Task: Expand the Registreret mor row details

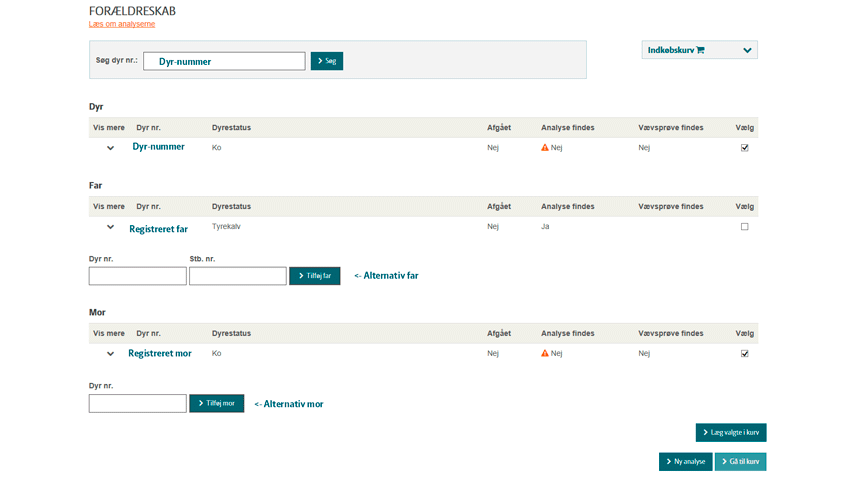Action: 110,354
